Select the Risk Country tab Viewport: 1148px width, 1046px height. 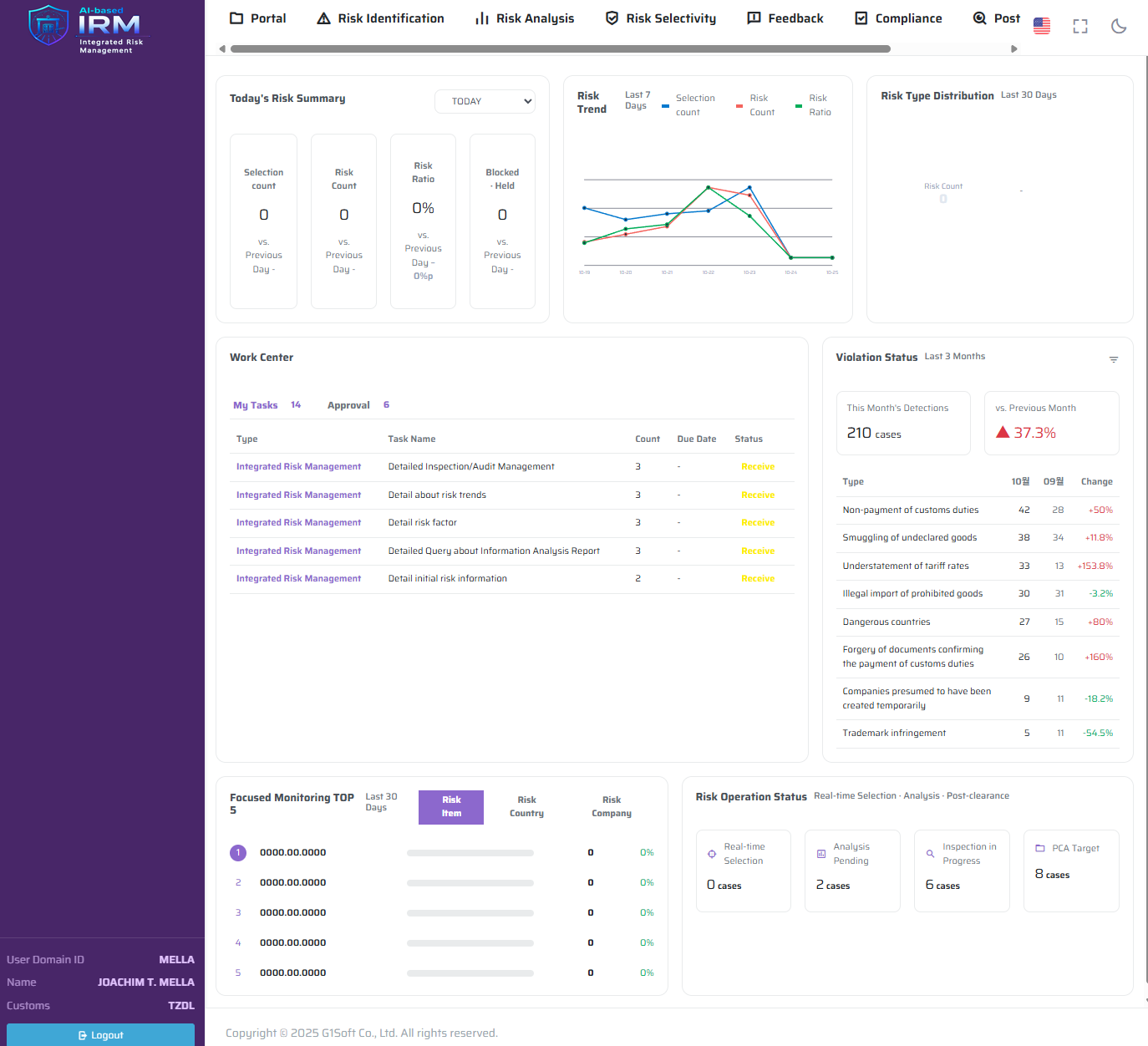tap(526, 807)
